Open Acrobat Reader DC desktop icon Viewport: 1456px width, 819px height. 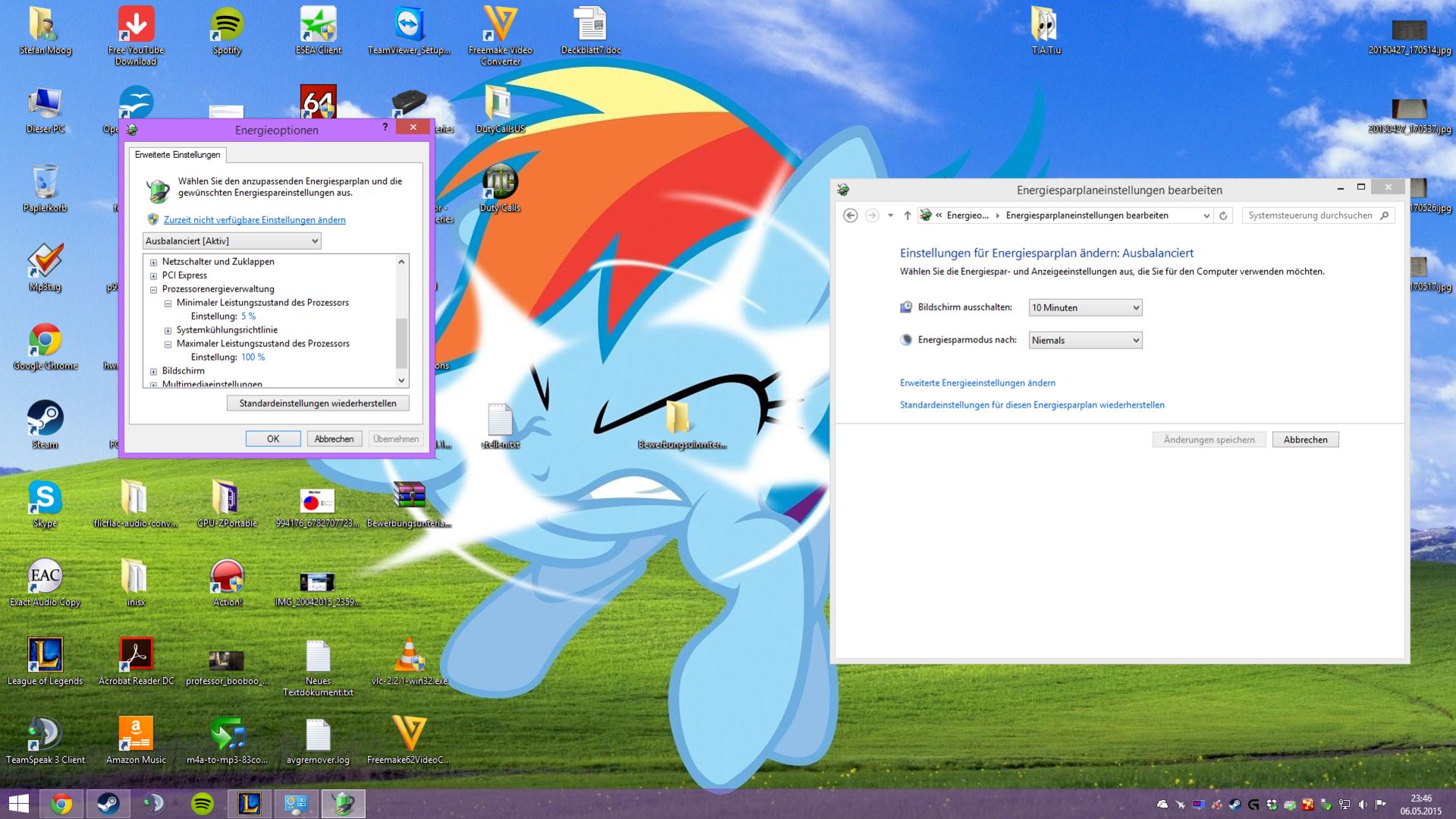point(136,663)
